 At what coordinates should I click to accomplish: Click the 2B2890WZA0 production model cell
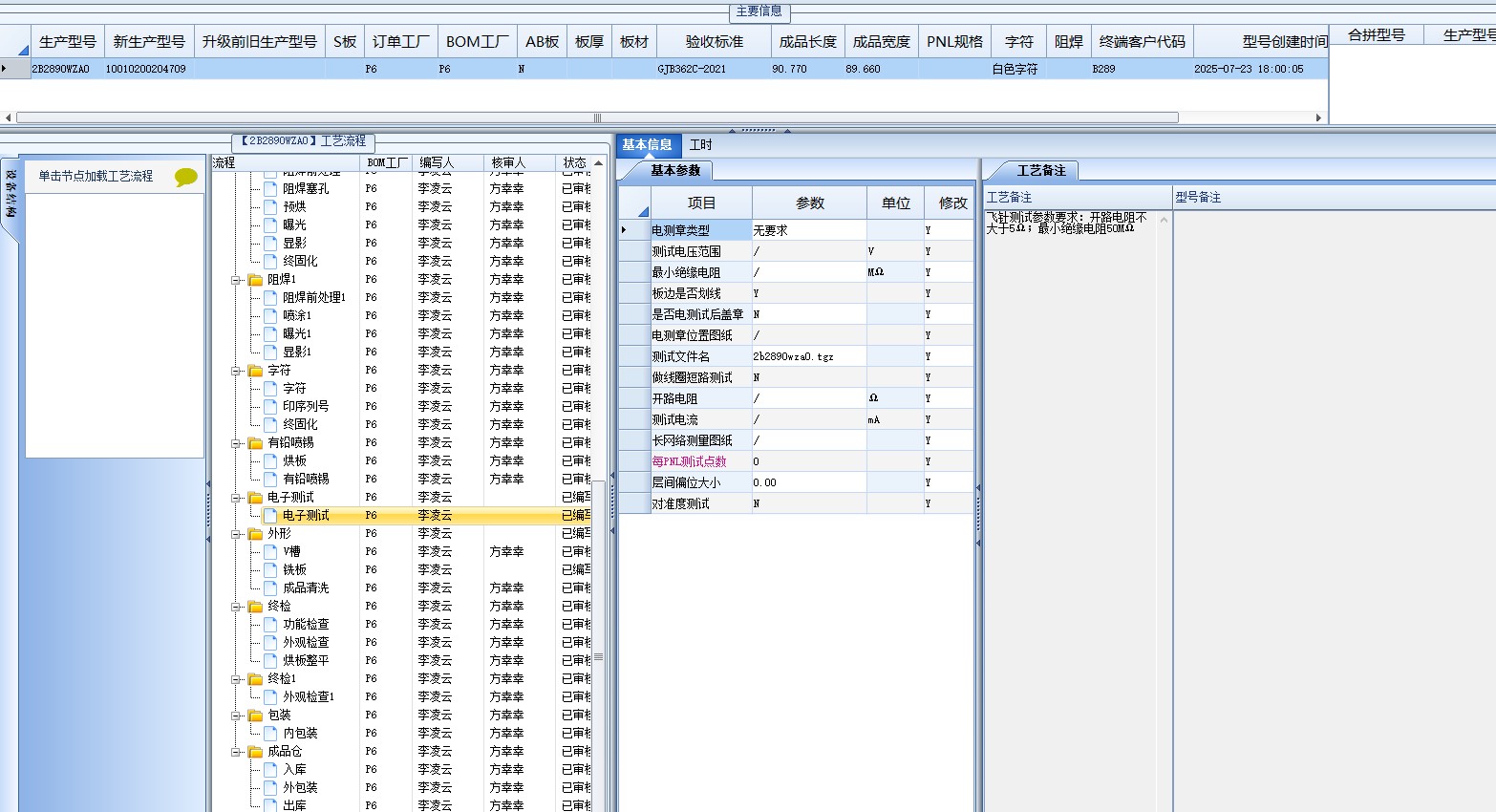pyautogui.click(x=67, y=70)
